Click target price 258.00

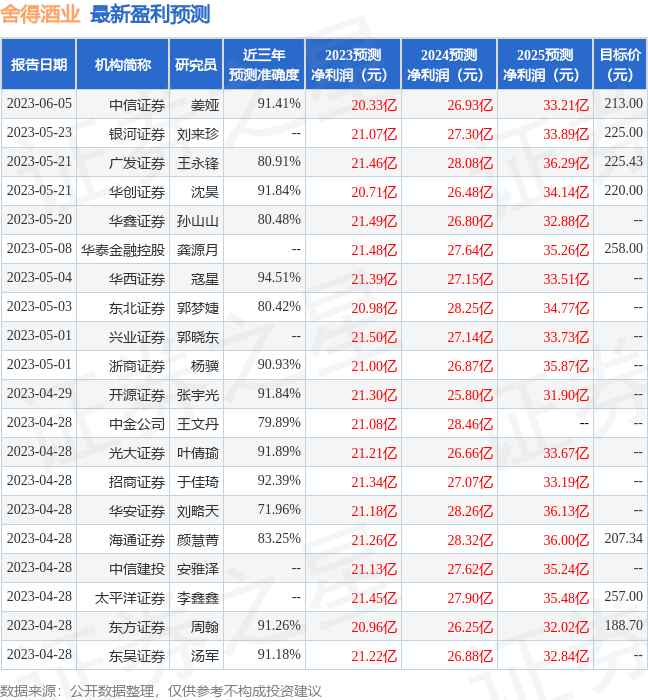click(x=623, y=249)
